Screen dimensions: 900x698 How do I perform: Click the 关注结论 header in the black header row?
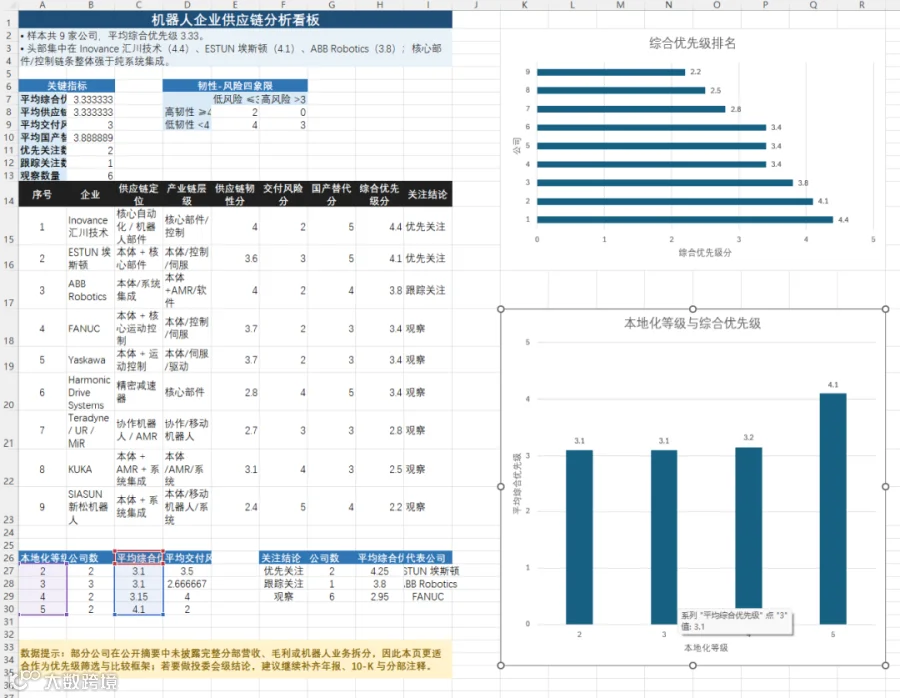click(x=428, y=195)
